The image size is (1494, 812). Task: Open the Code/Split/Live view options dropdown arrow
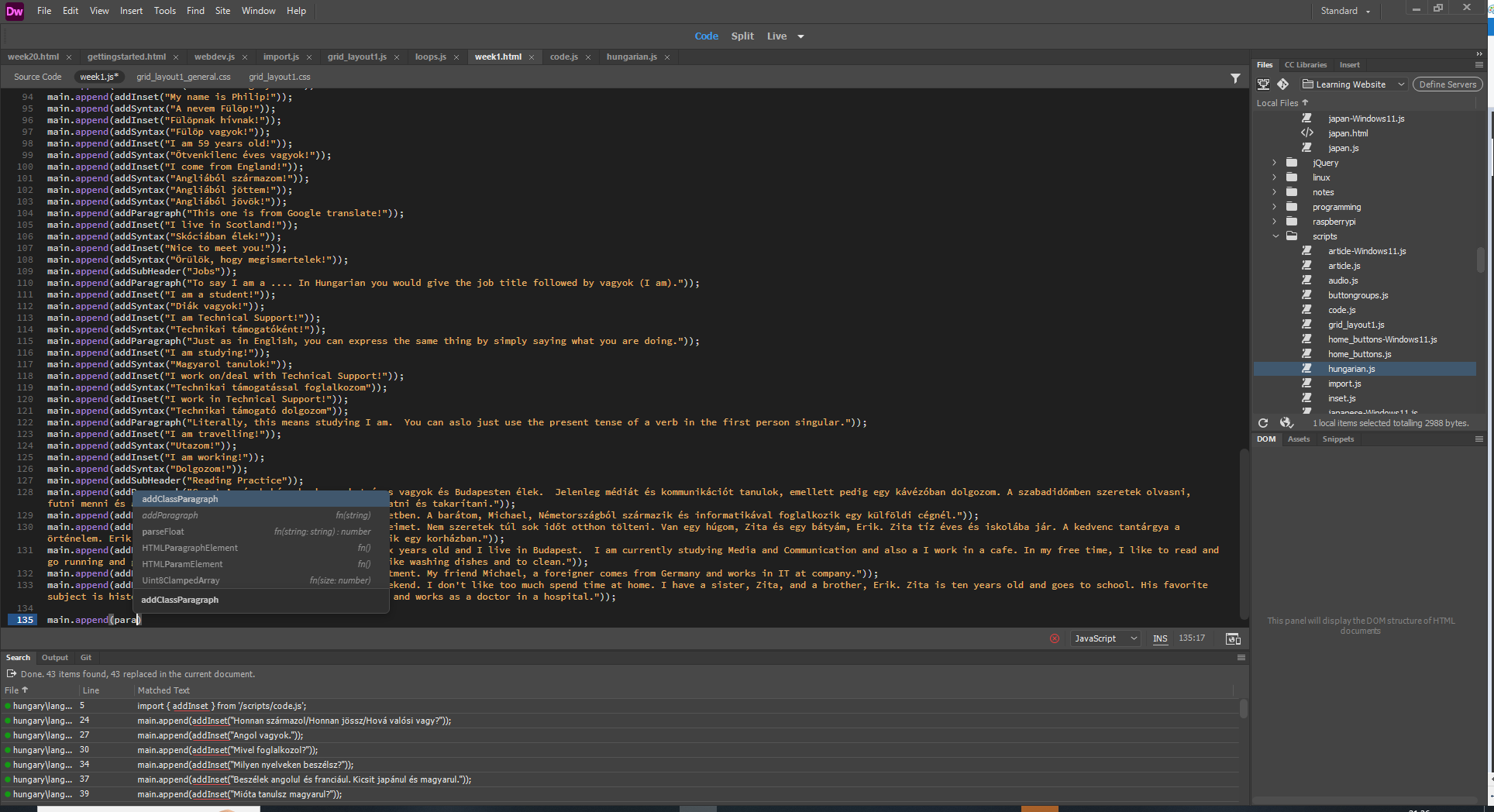pos(800,36)
